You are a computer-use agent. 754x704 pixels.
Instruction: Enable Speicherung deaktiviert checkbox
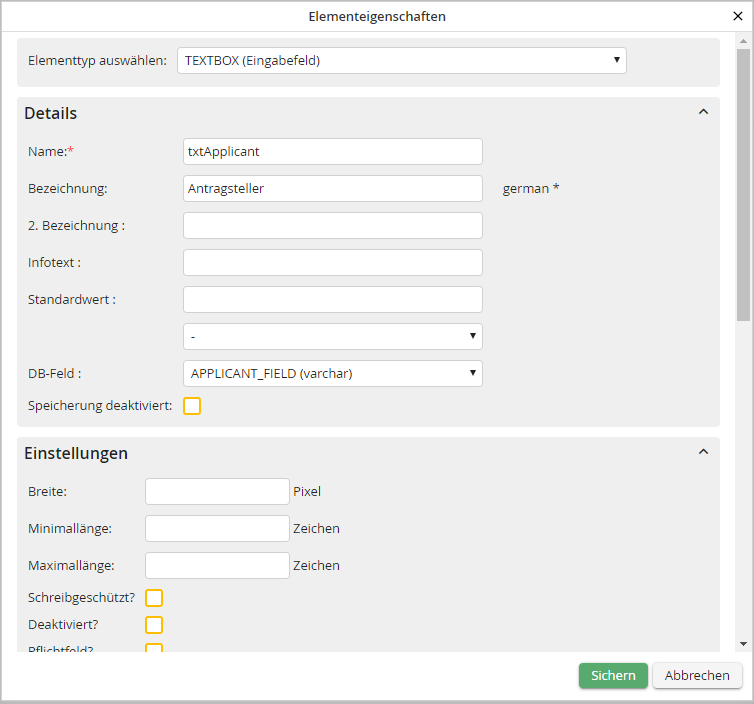coord(192,405)
